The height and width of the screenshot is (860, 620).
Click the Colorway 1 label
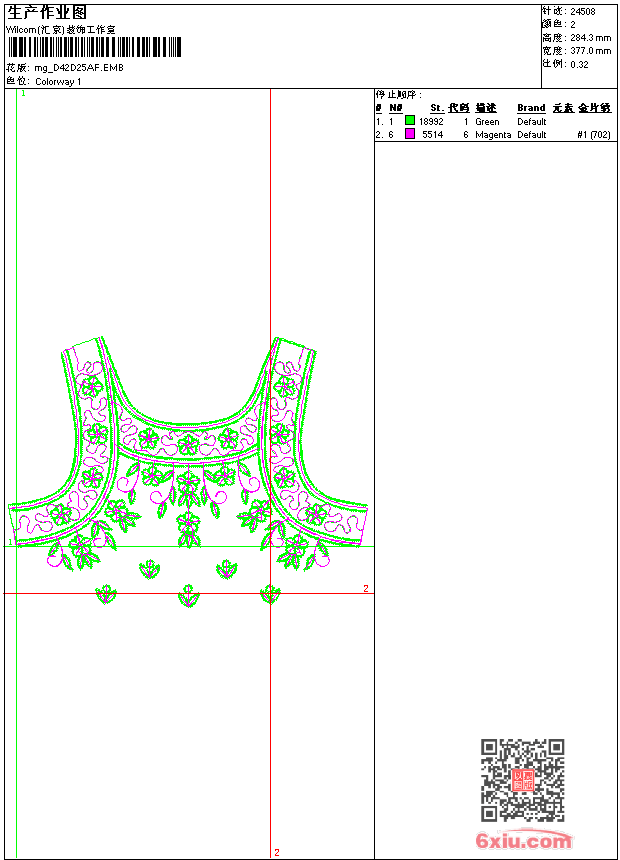58,81
